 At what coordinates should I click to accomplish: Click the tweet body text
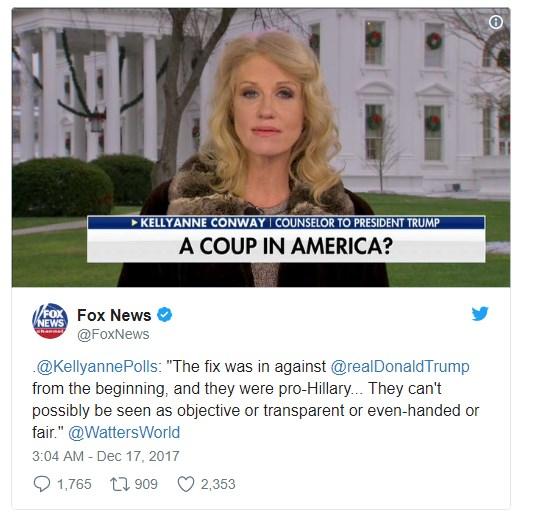click(256, 400)
